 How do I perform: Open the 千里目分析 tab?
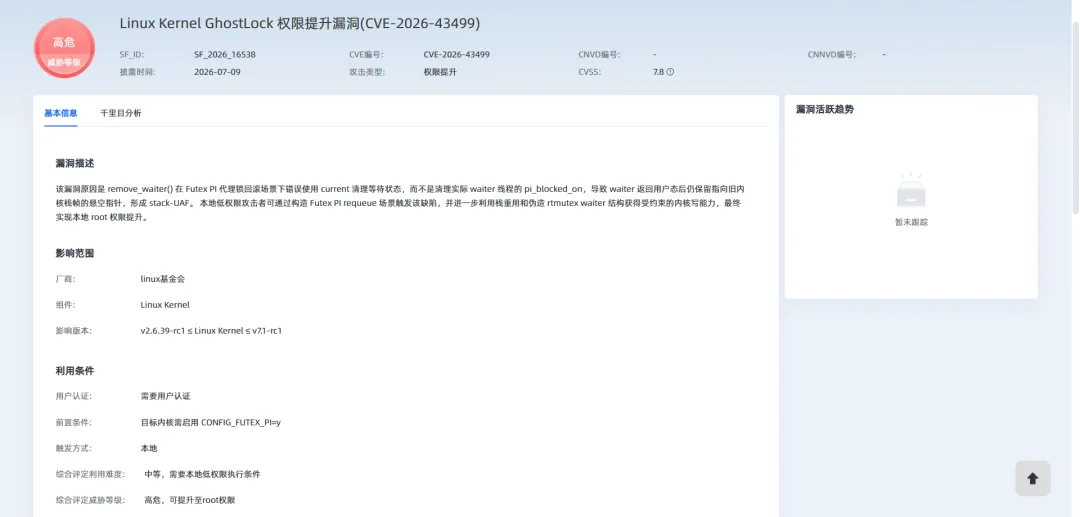pyautogui.click(x=121, y=113)
